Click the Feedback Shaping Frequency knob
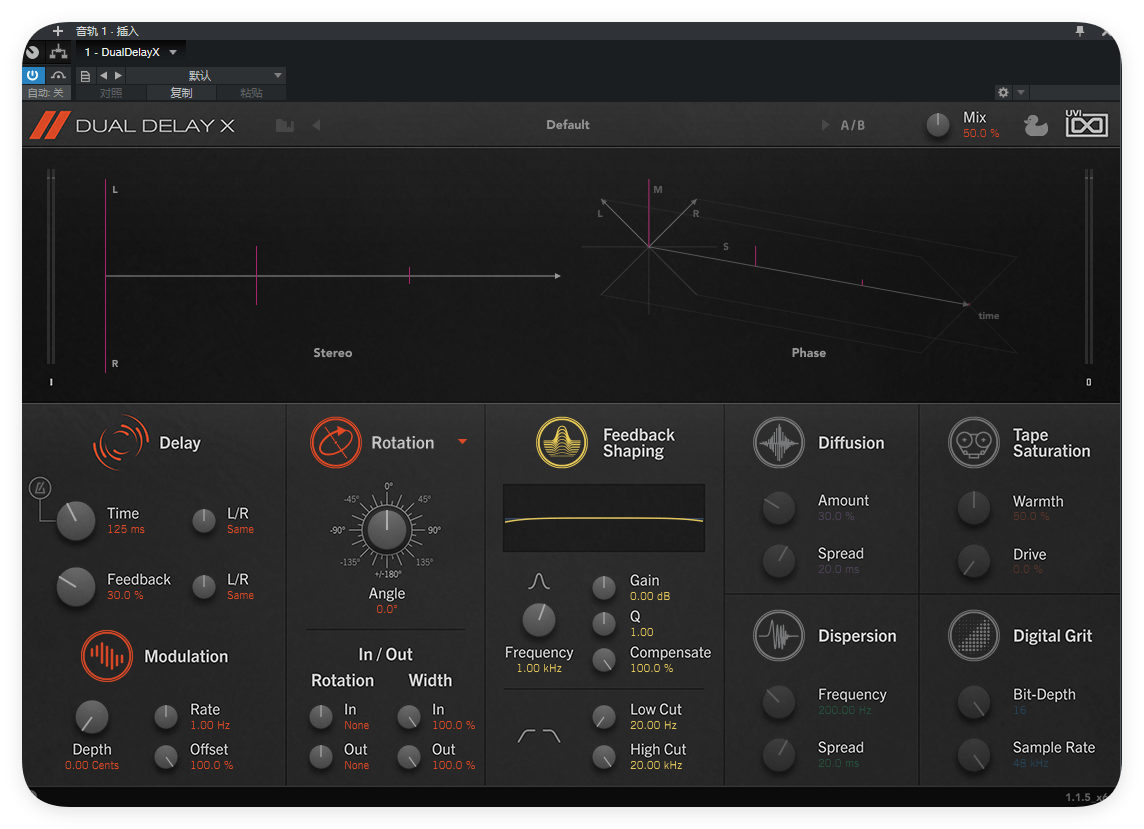 (x=539, y=620)
